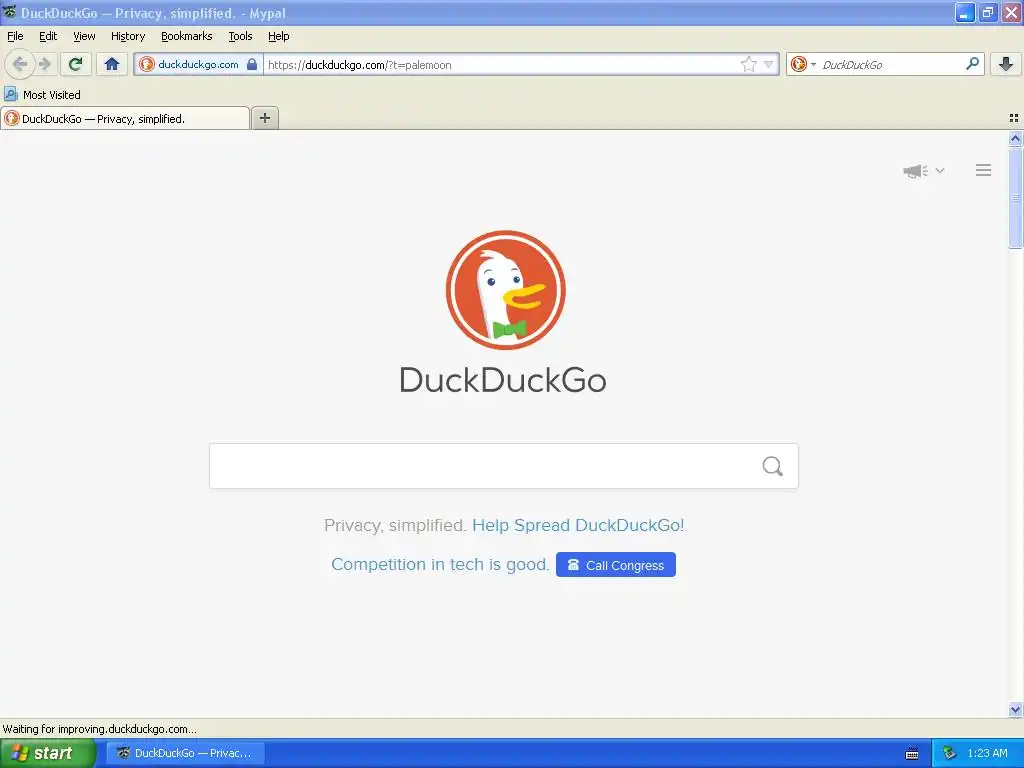Click the duckduckgo.com site identity label
1024x768 pixels.
[198, 64]
